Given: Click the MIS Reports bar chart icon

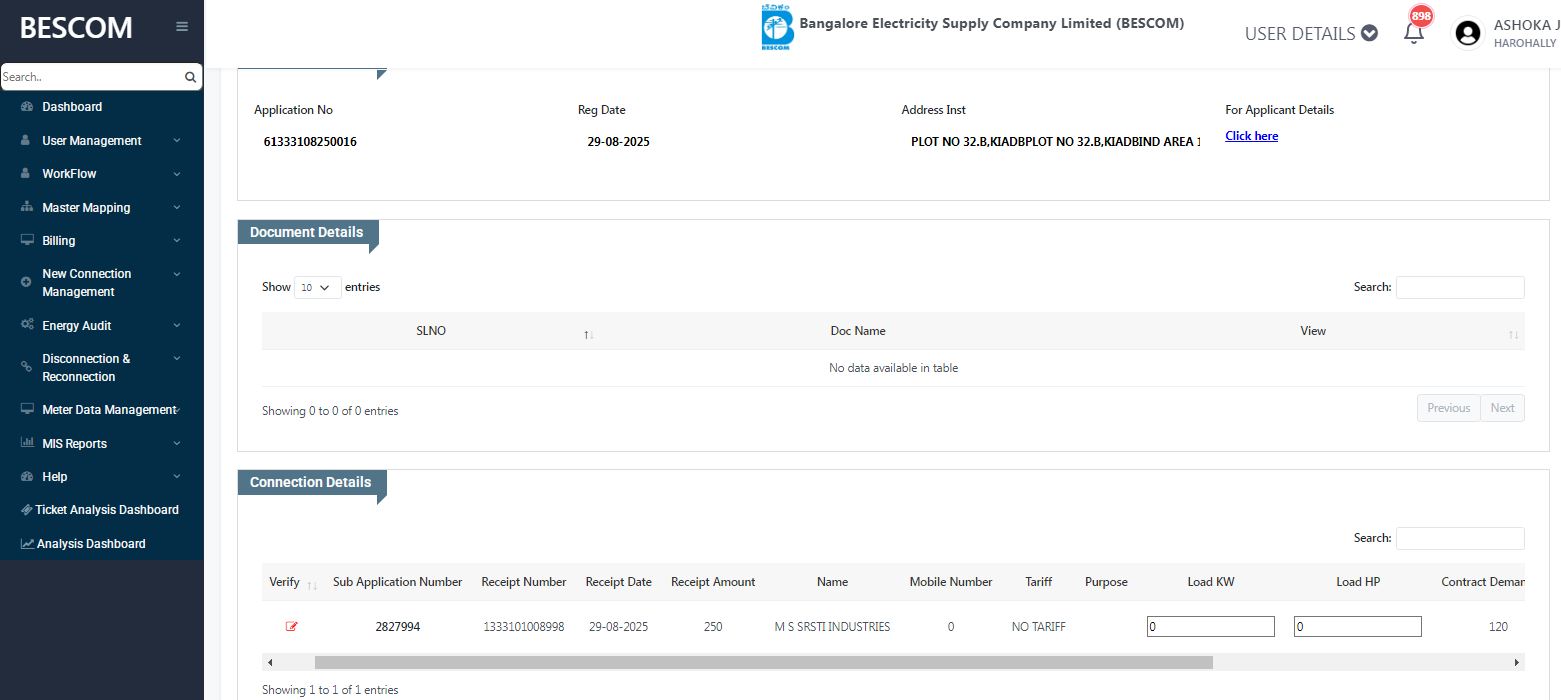Looking at the screenshot, I should click(27, 444).
